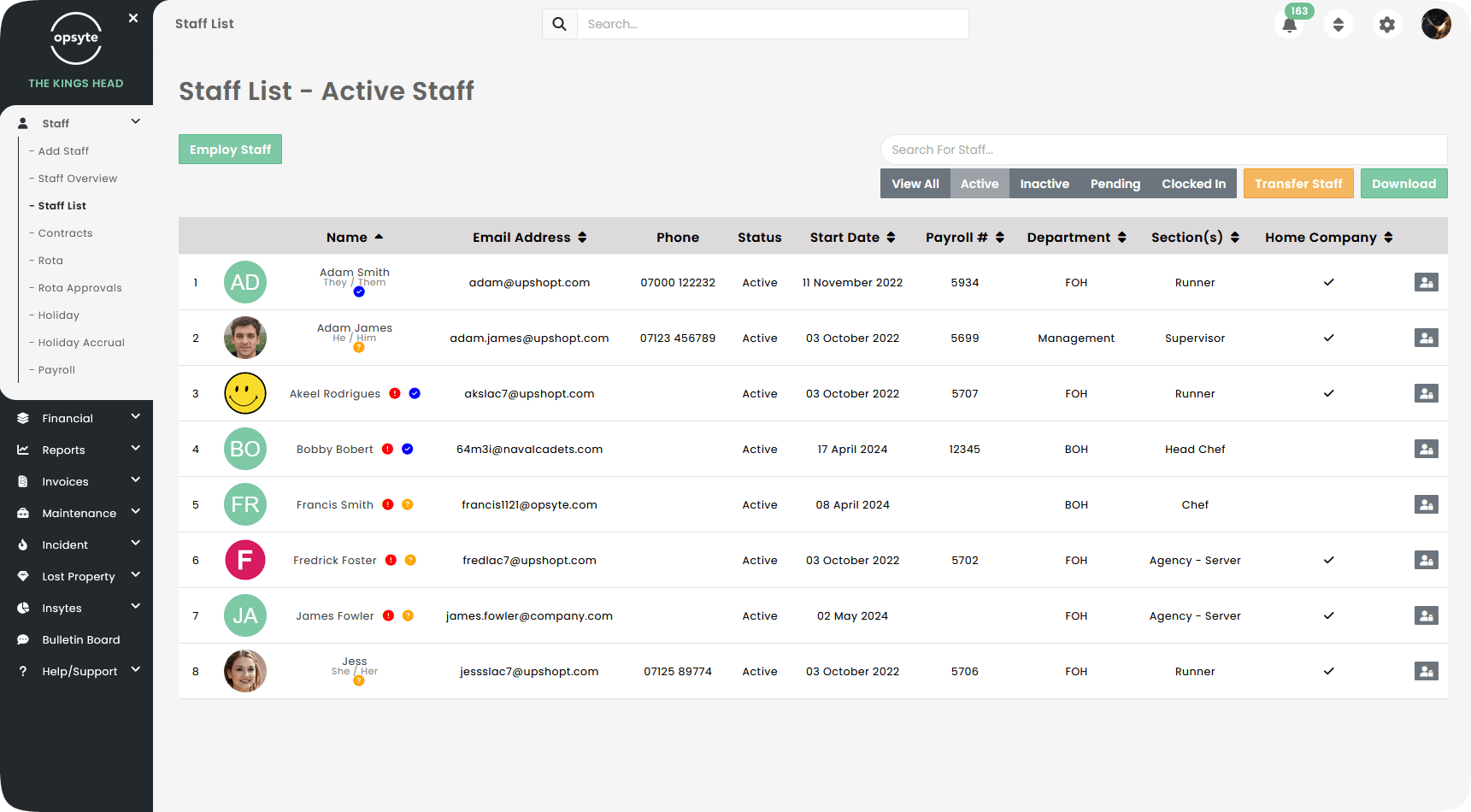Open Payroll in the sidebar
The width and height of the screenshot is (1471, 812).
56,370
